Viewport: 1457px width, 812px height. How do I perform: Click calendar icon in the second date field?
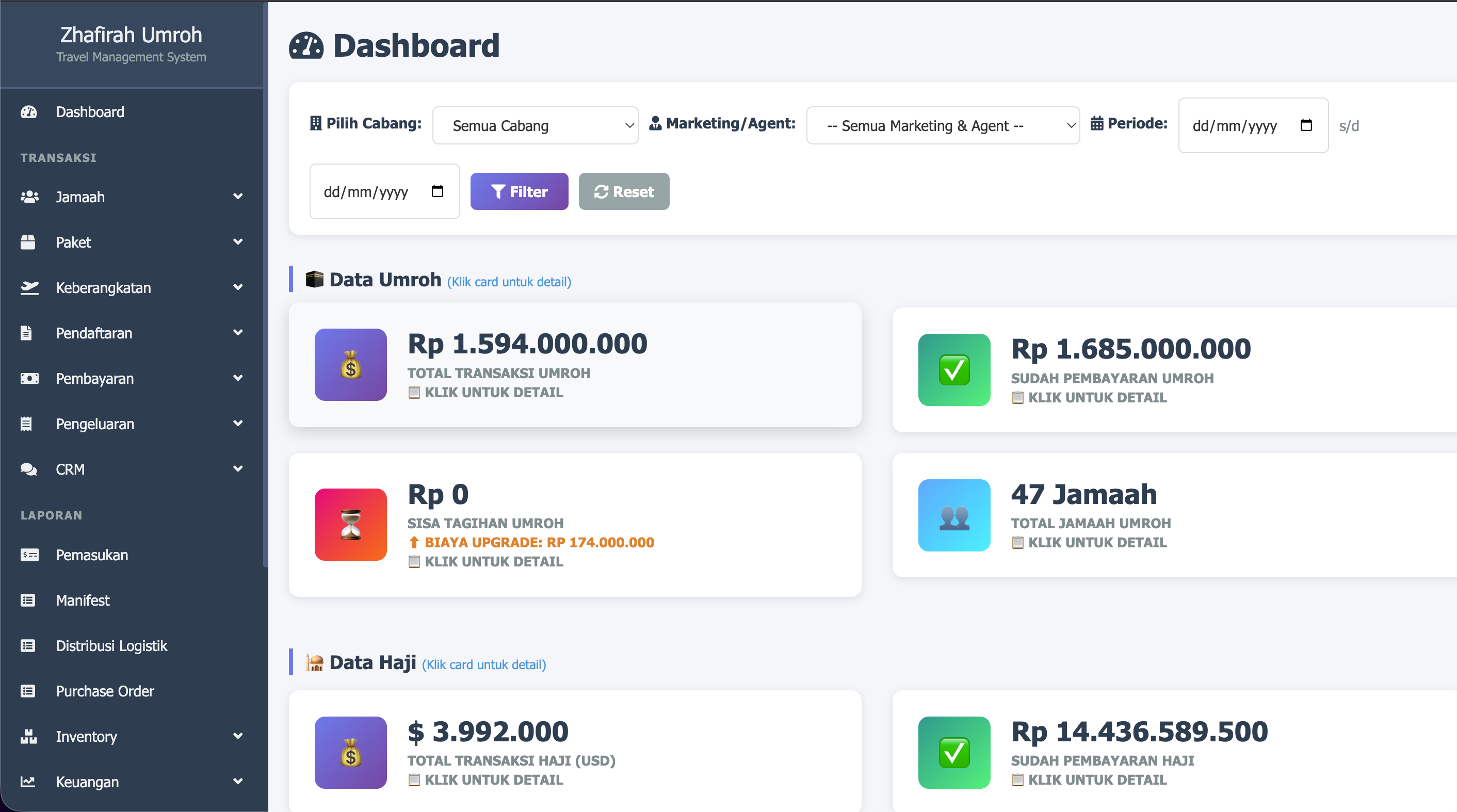[x=437, y=191]
